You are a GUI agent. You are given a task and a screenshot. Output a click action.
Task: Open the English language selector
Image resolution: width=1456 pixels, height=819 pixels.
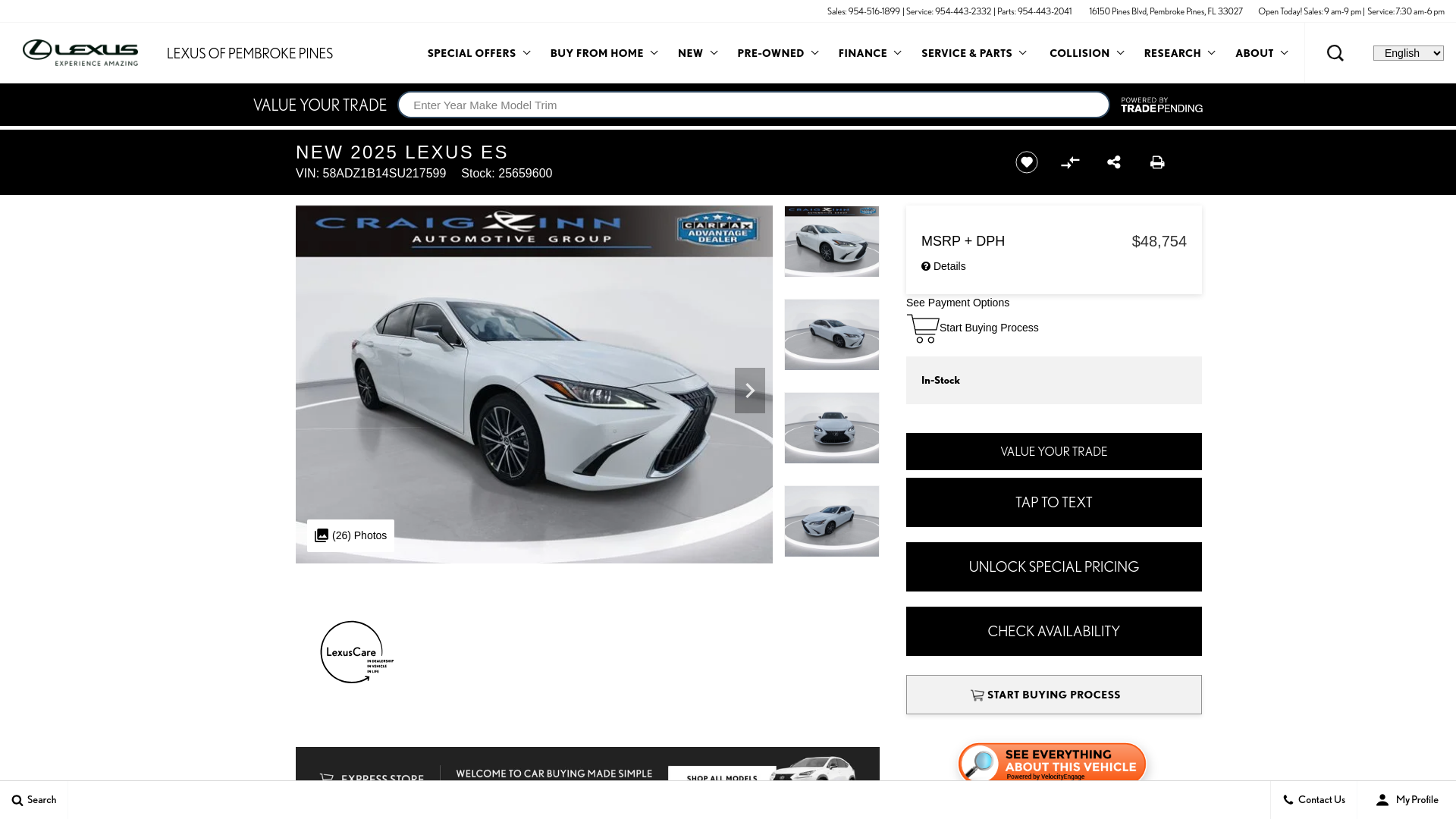point(1408,53)
